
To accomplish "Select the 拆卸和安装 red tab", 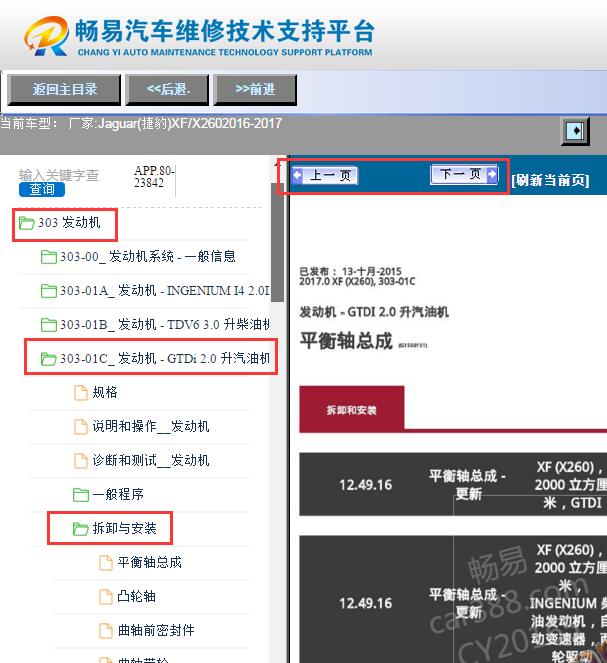I will (352, 409).
